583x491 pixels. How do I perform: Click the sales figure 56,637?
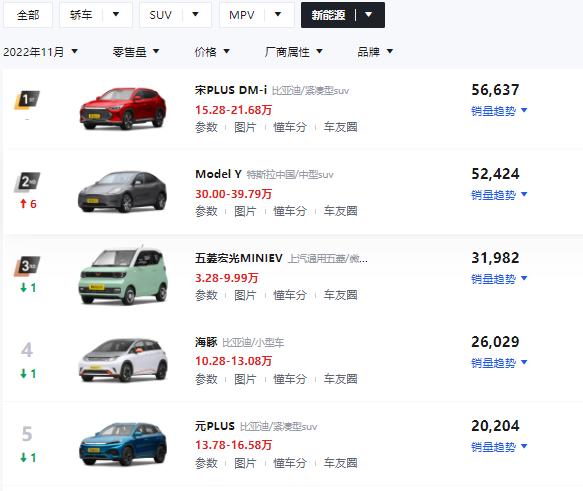pyautogui.click(x=495, y=90)
